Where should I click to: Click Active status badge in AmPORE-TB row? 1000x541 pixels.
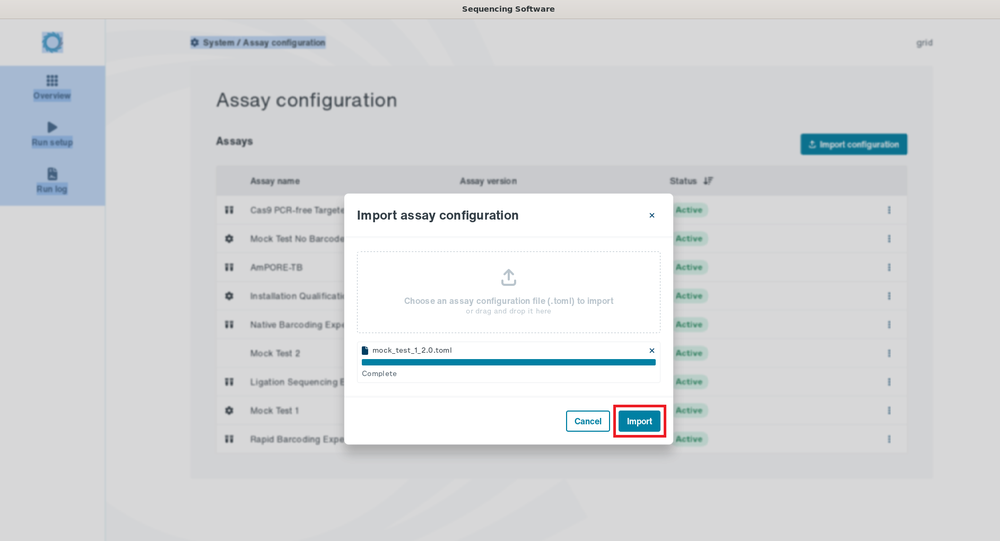tap(690, 267)
